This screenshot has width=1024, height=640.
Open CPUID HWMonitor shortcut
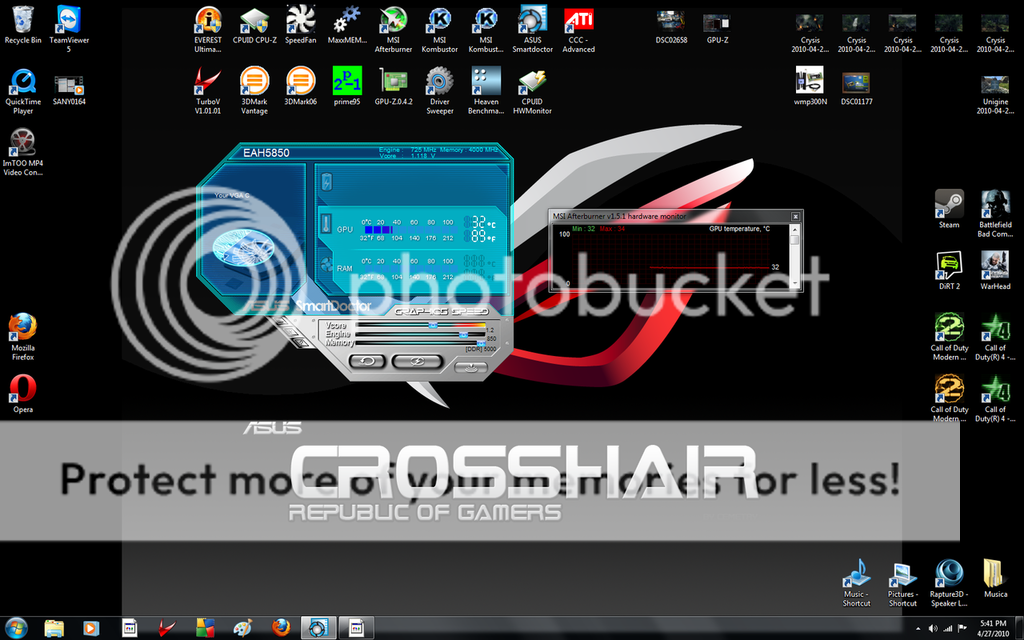pyautogui.click(x=532, y=90)
